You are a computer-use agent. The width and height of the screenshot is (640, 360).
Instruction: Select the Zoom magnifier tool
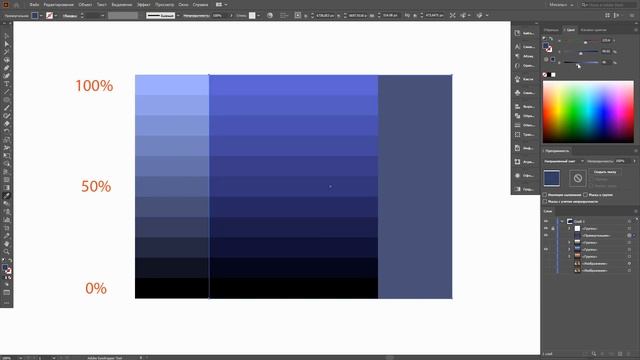click(7, 251)
